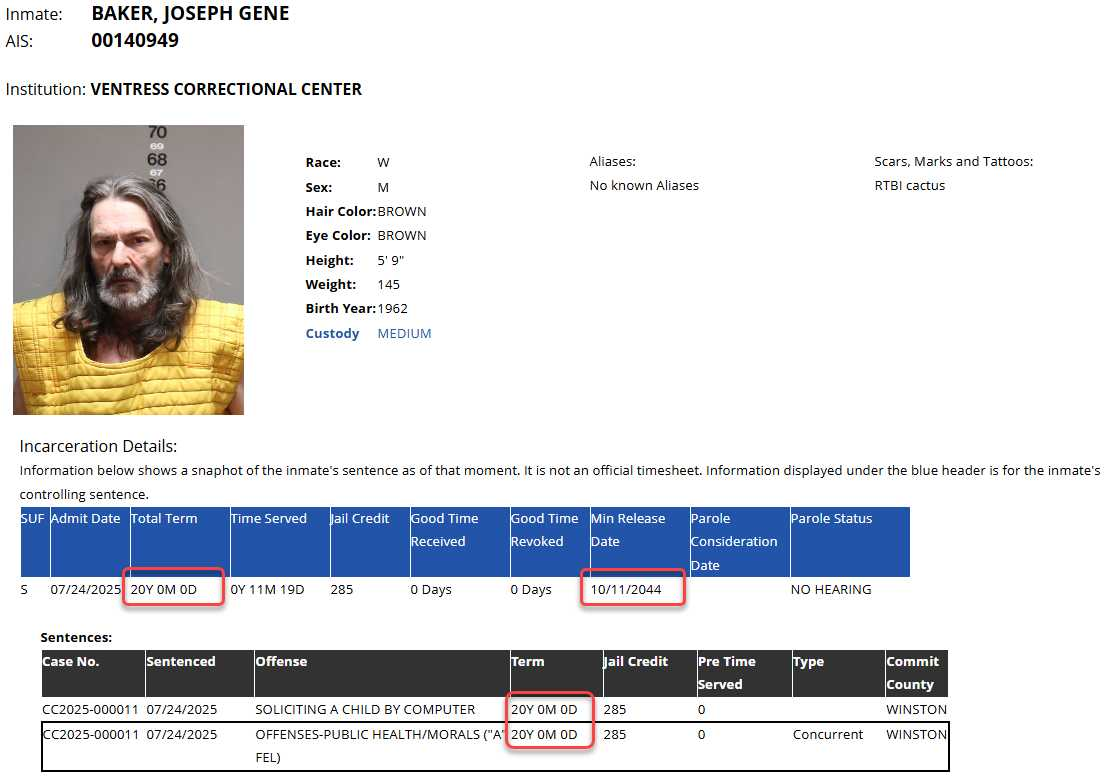Select the VENTRESS CORRECTIONAL CENTER institution name

(x=226, y=89)
